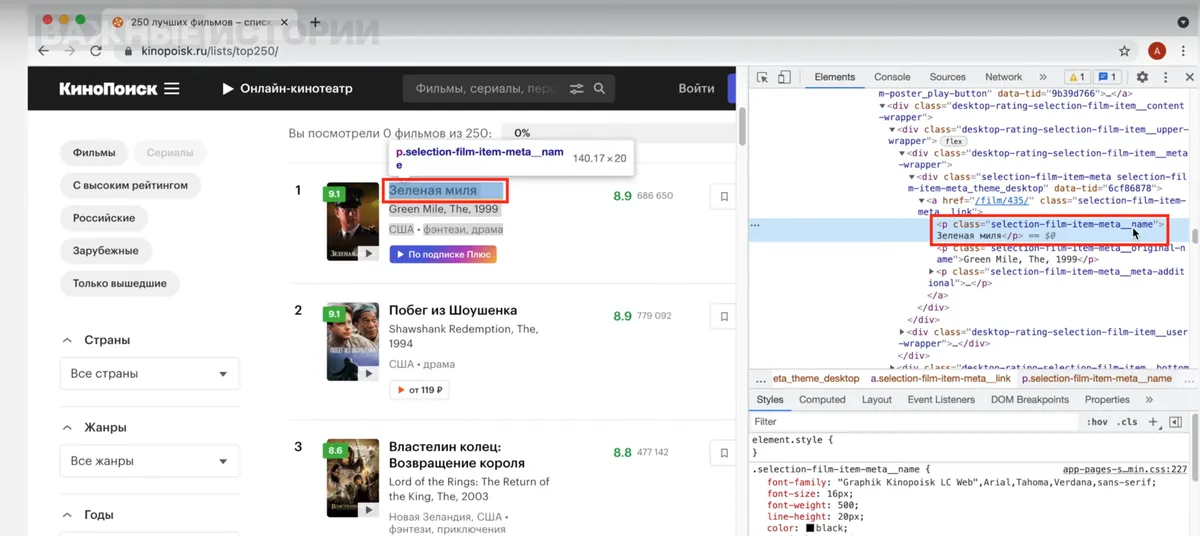Click the ellipsis next to the selected DOM node
The height and width of the screenshot is (536, 1200).
tap(755, 226)
